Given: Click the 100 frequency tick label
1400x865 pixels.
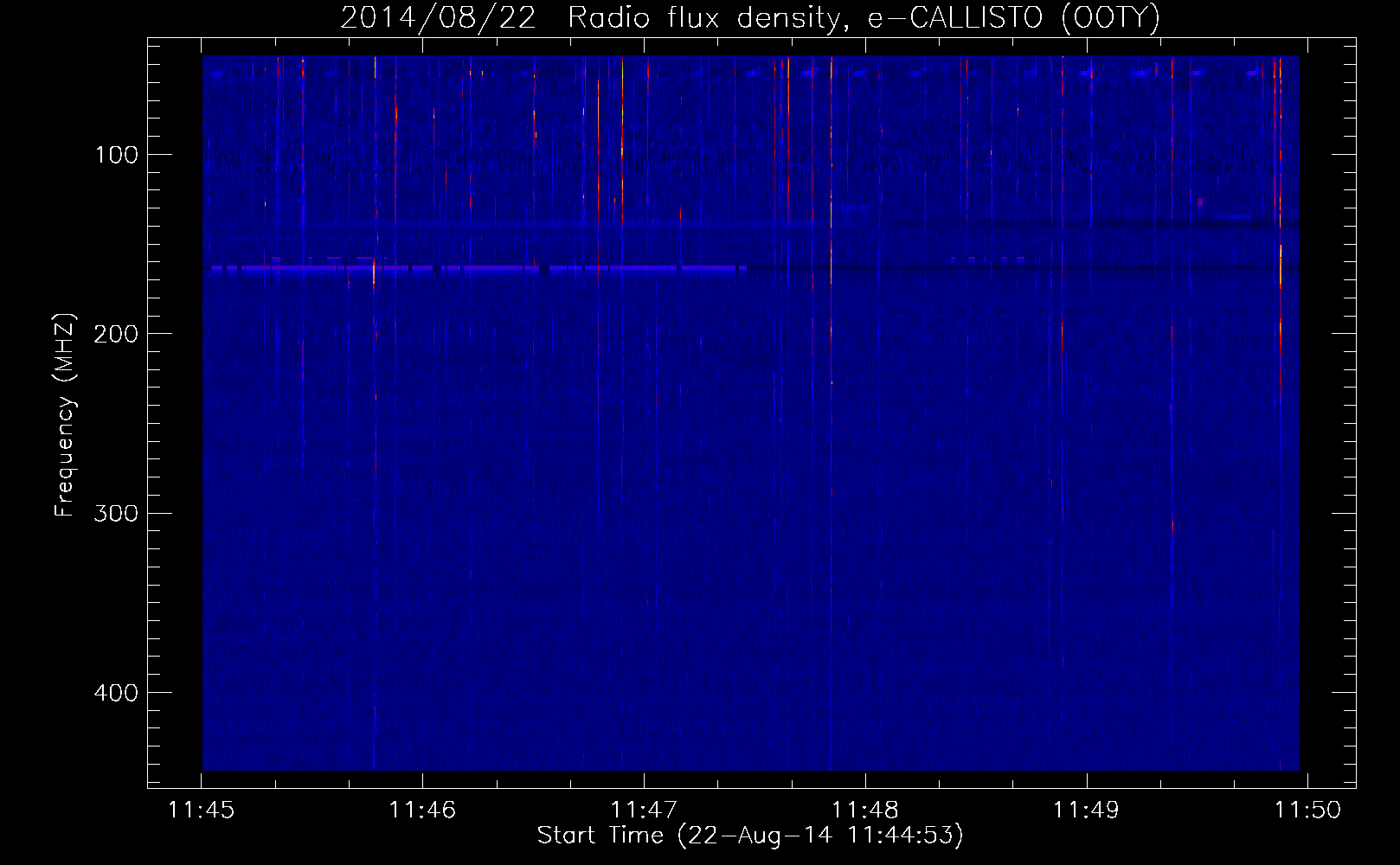Looking at the screenshot, I should 116,155.
